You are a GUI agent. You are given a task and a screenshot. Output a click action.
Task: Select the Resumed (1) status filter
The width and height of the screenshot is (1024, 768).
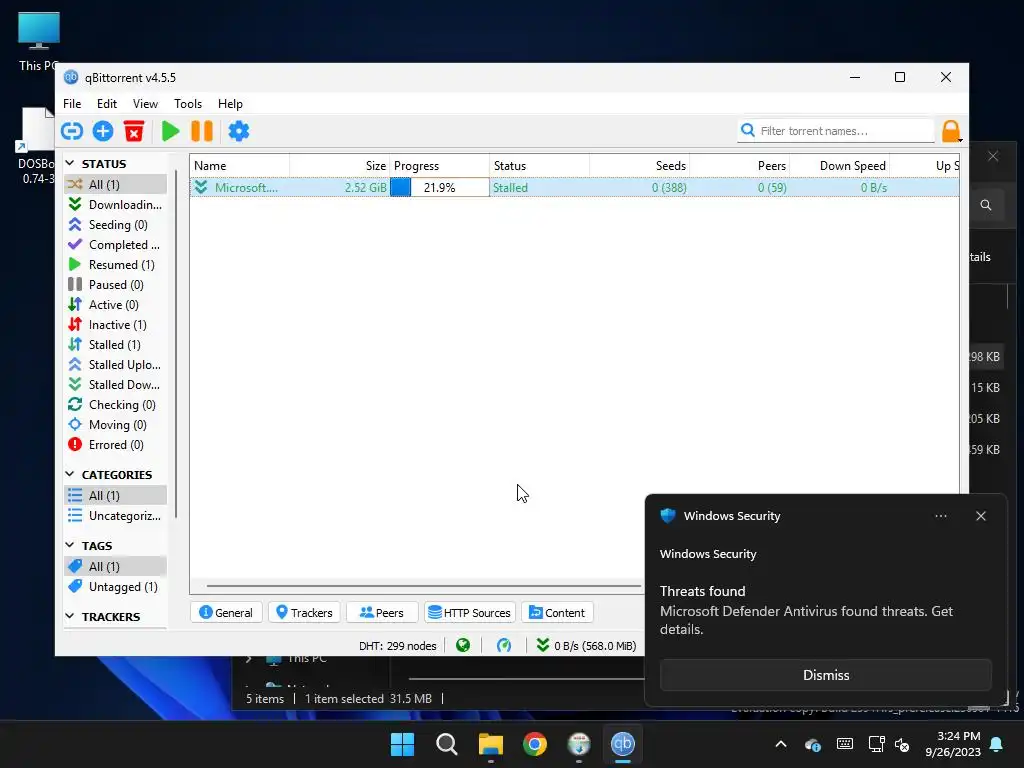(115, 264)
